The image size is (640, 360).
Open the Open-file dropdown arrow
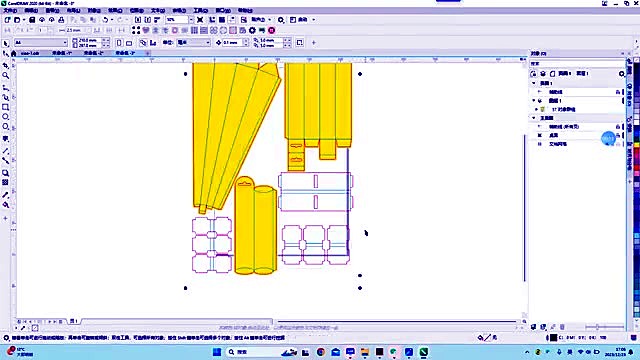[23, 20]
